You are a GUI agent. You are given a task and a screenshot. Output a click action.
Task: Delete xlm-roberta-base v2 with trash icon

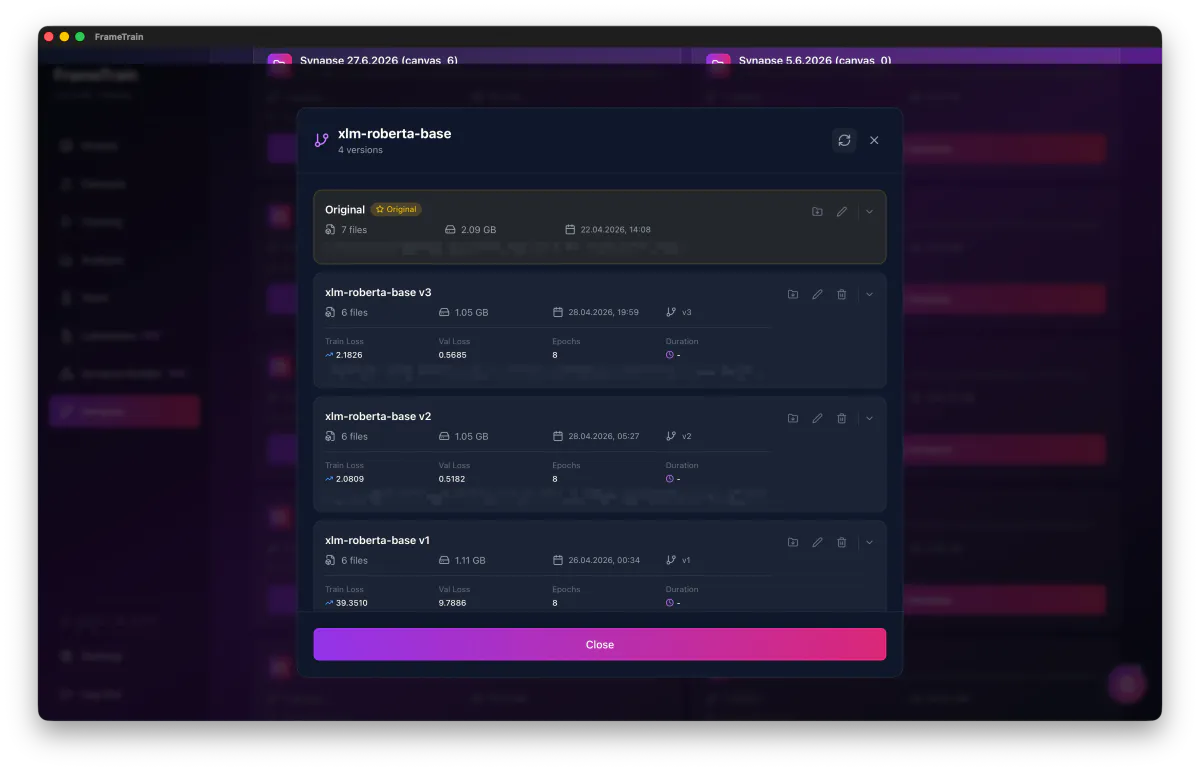[842, 418]
